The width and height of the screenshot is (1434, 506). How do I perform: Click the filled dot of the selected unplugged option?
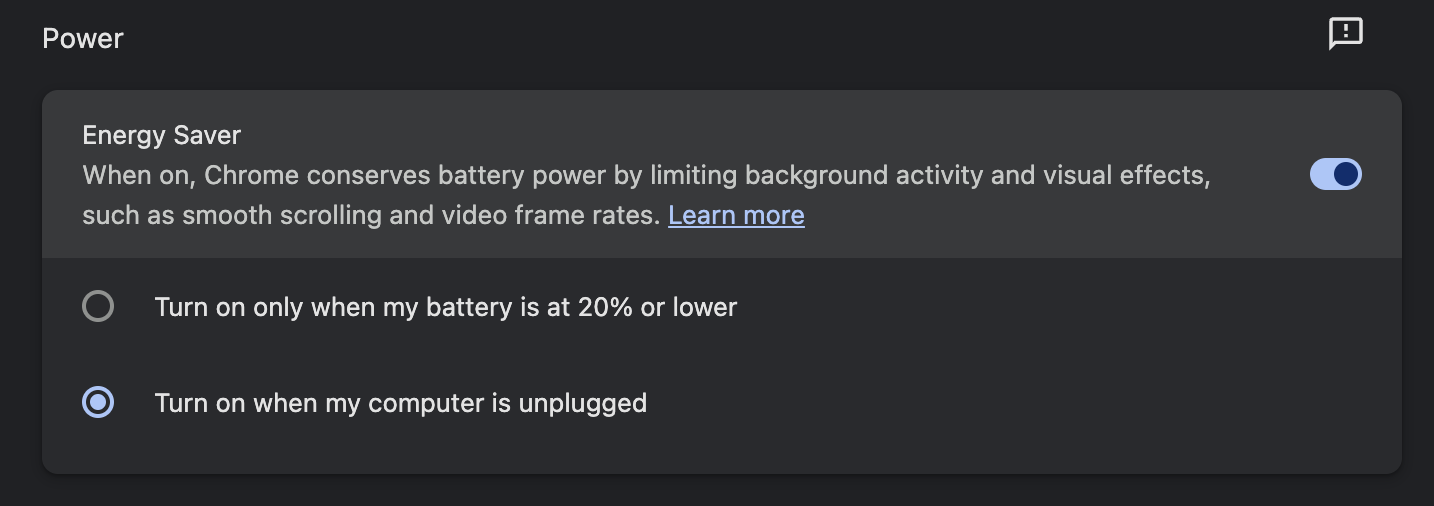[98, 403]
